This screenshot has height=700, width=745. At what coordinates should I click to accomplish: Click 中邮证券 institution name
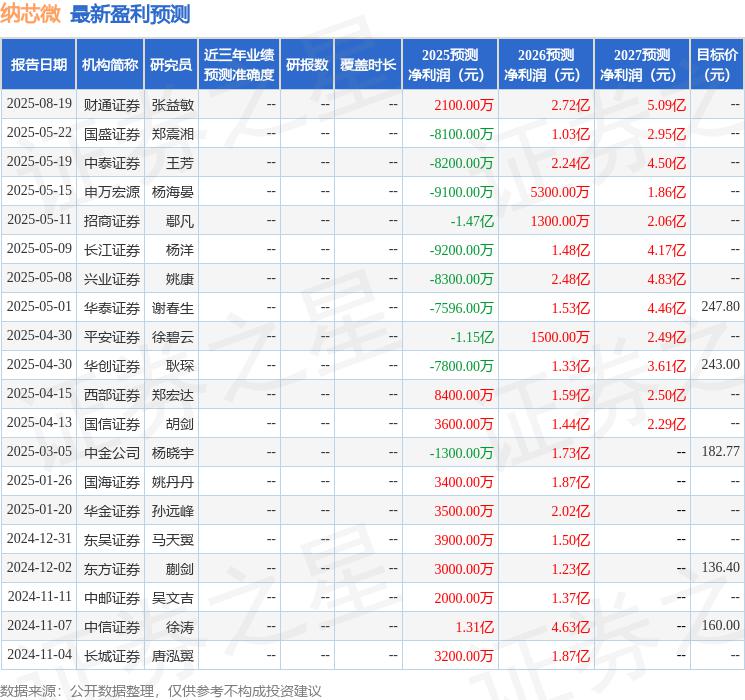[x=112, y=598]
